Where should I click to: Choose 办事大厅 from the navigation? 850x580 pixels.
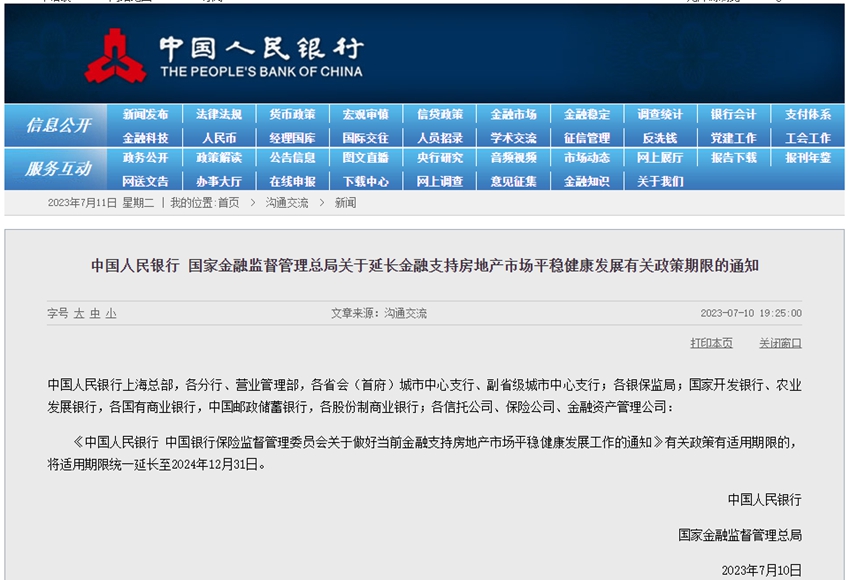[219, 182]
